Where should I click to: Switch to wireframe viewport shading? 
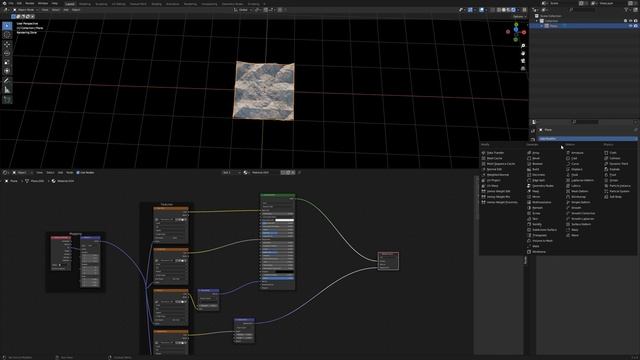(499, 10)
